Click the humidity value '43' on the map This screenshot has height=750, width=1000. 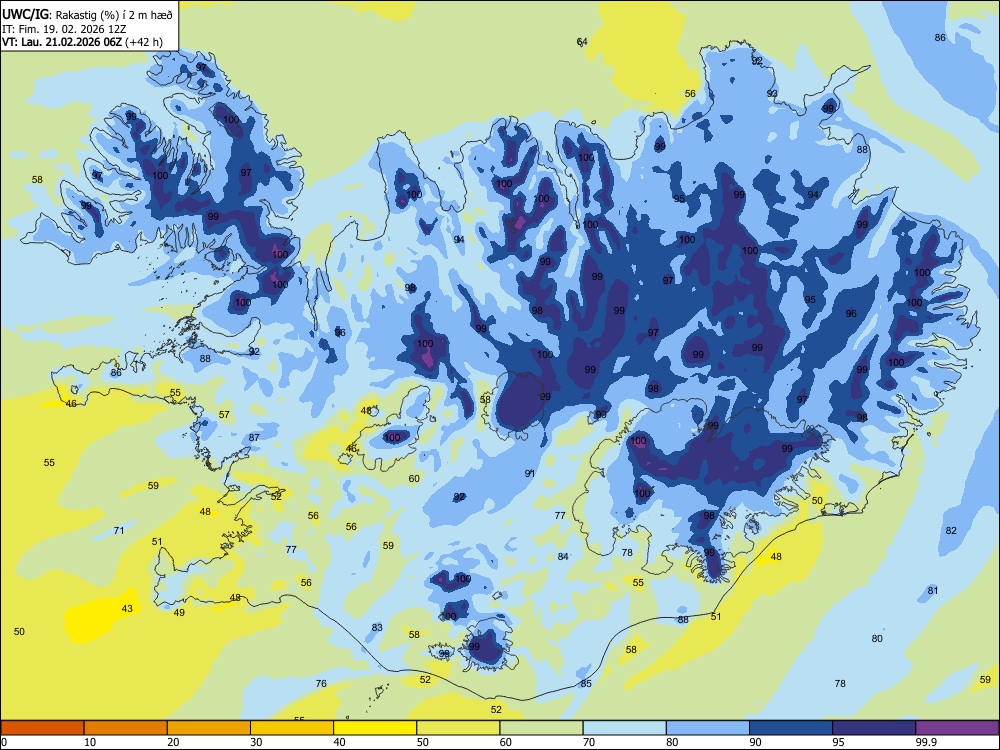[127, 608]
